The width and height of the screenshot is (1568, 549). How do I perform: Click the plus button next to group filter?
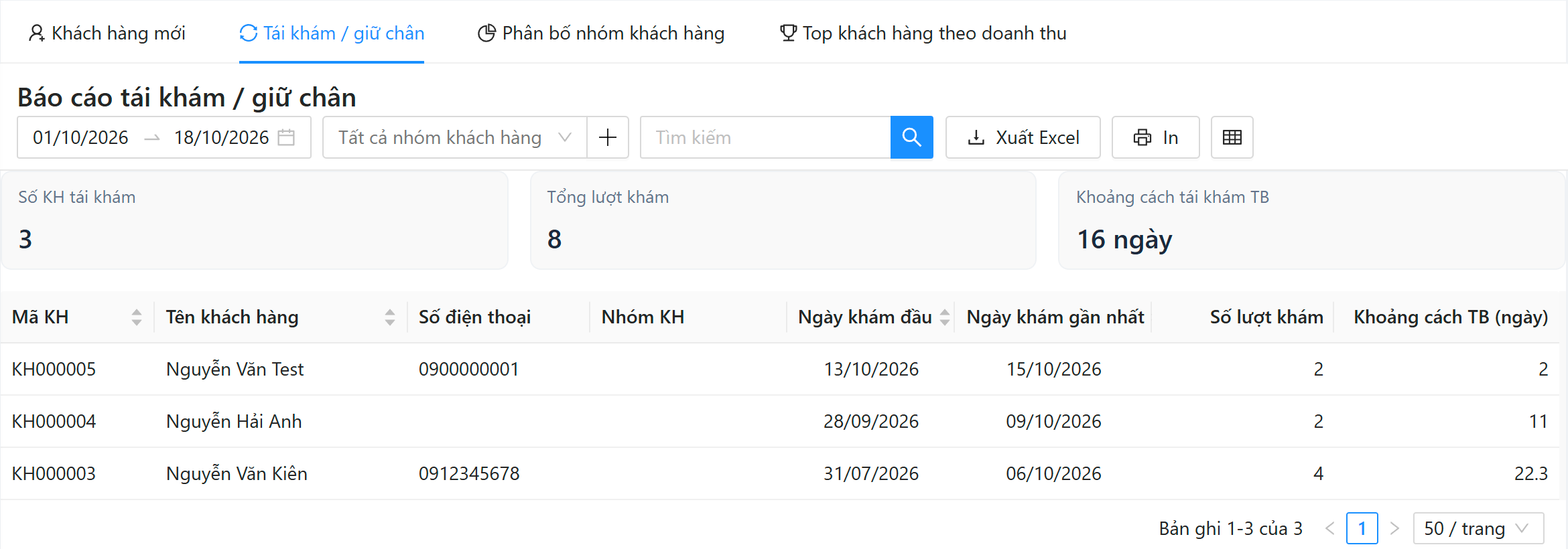coord(608,137)
